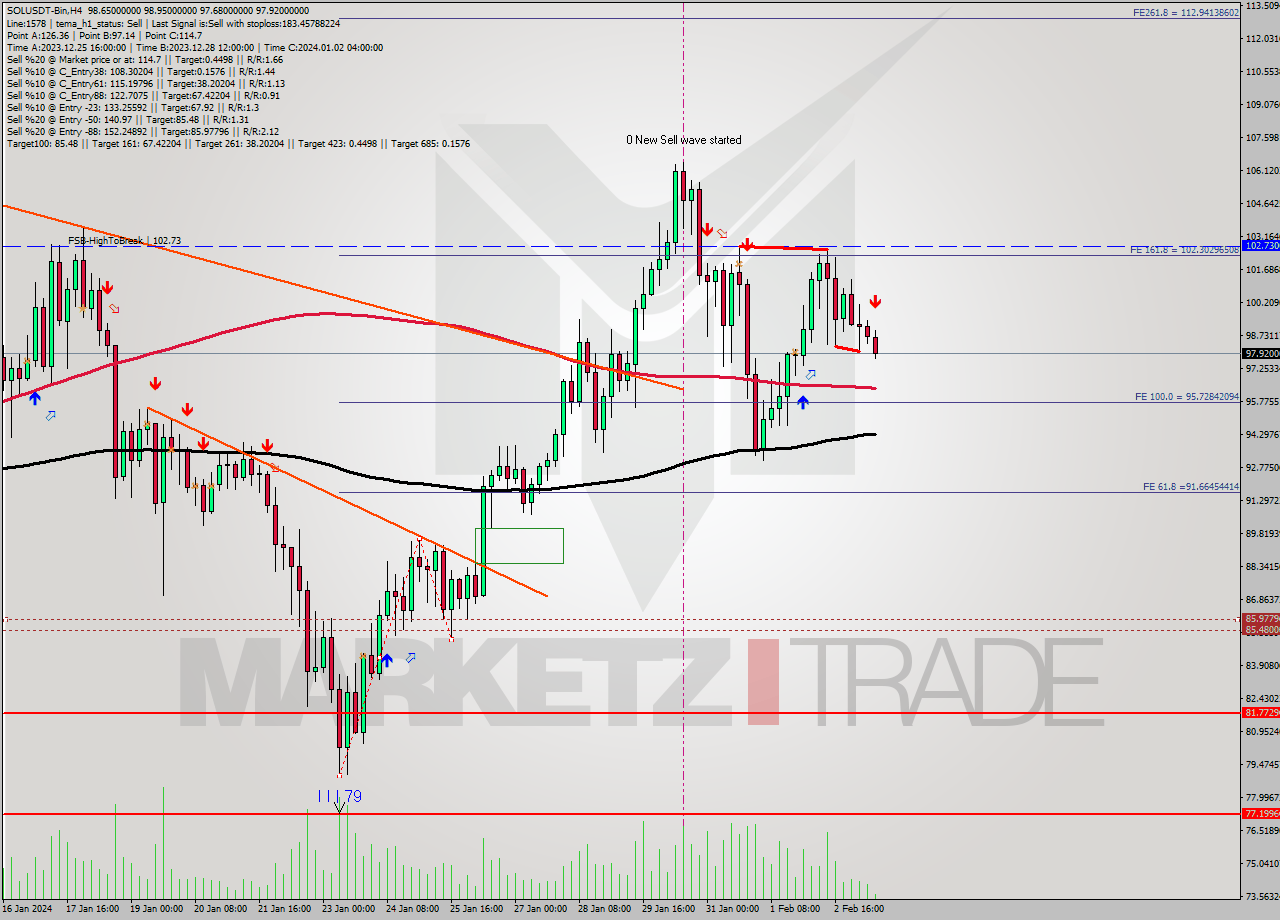
Task: Click the "Target100: 85.48" targets line
Action: click(238, 143)
